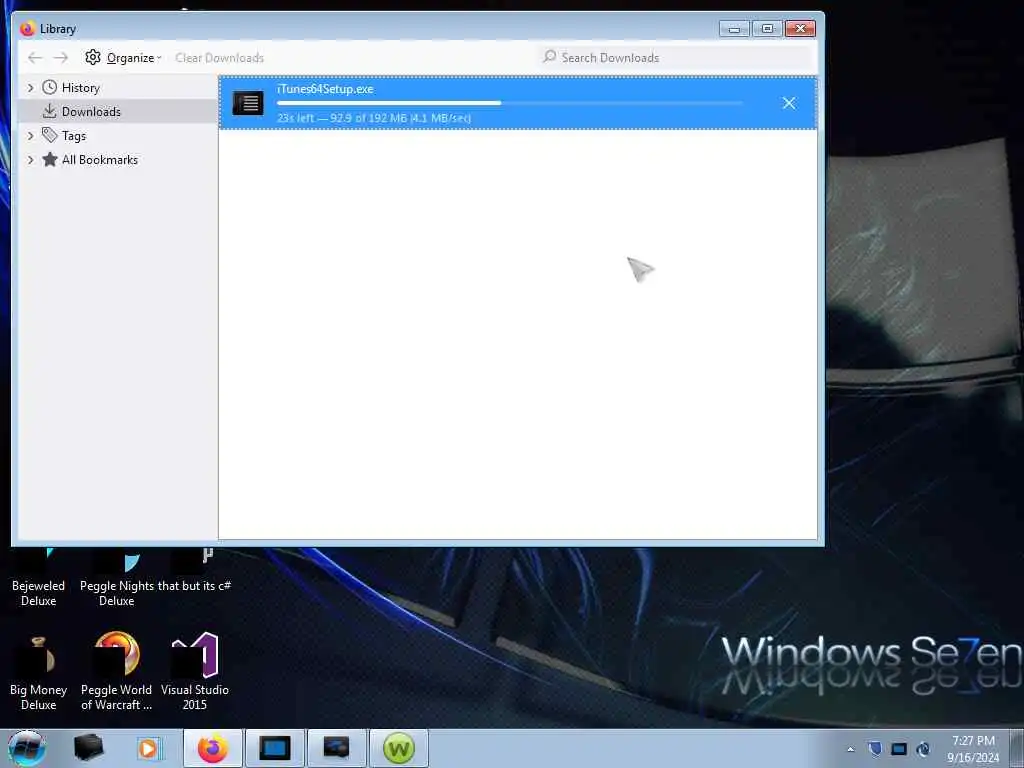The height and width of the screenshot is (768, 1024).
Task: Go back in the Library window
Action: click(x=35, y=58)
